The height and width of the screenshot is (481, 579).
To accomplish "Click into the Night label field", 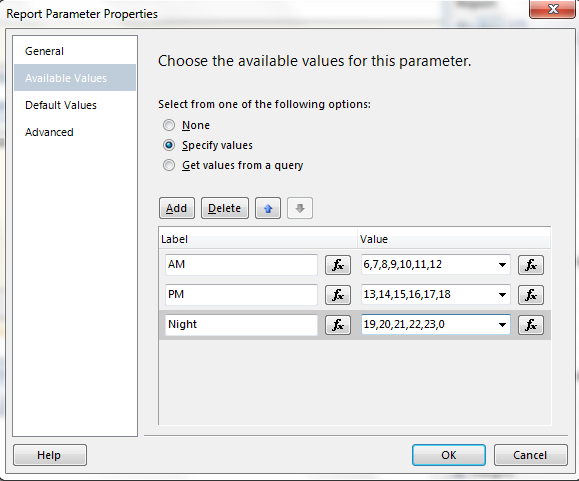I will click(x=241, y=324).
